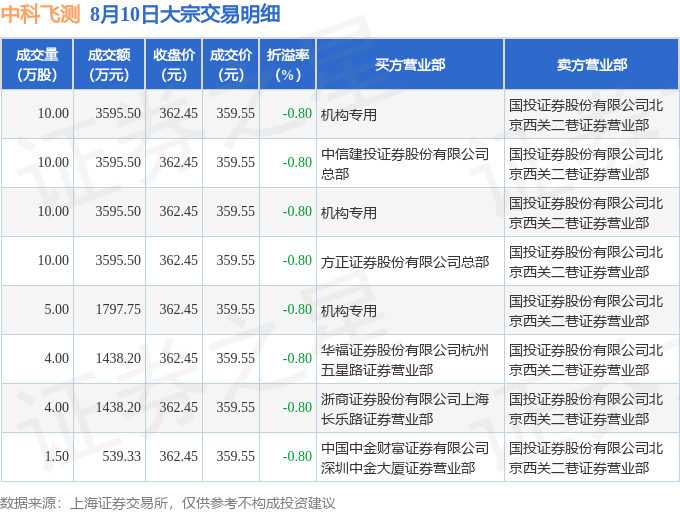Image resolution: width=680 pixels, height=512 pixels.
Task: Click the 华福证券 杭州五星路证券营业部 cell
Action: click(x=410, y=359)
